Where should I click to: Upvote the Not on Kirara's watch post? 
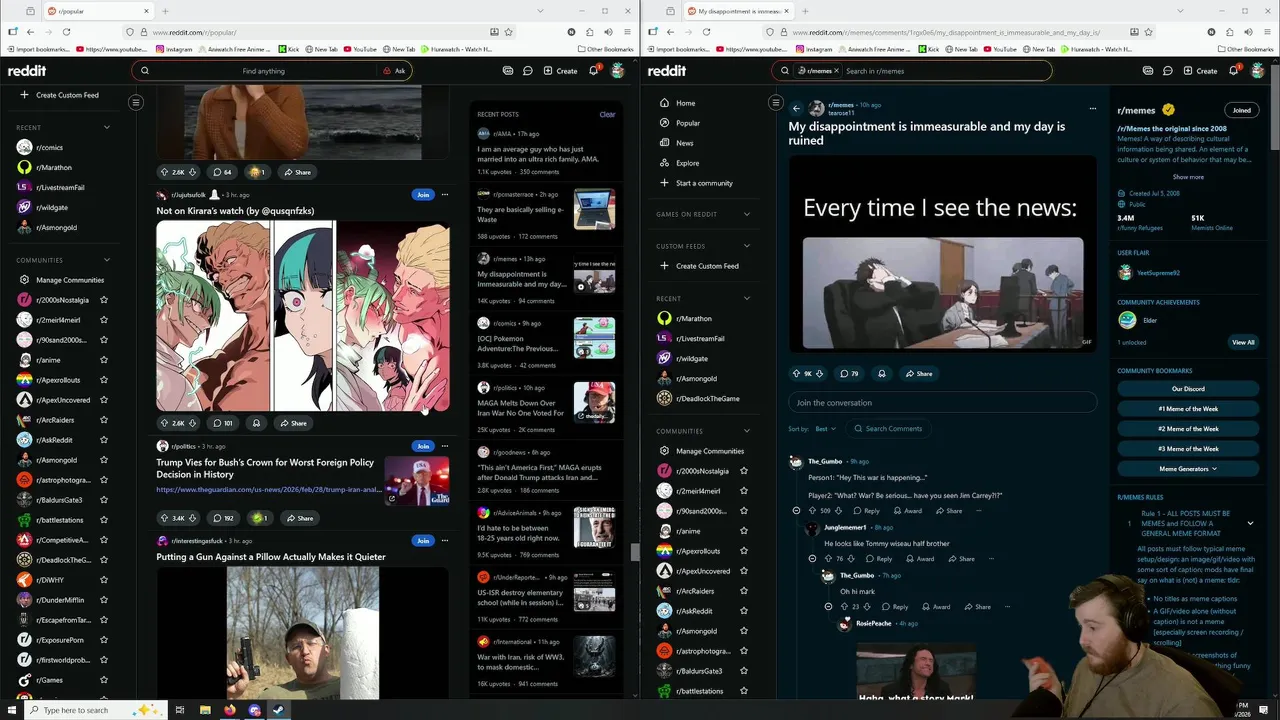(x=165, y=423)
